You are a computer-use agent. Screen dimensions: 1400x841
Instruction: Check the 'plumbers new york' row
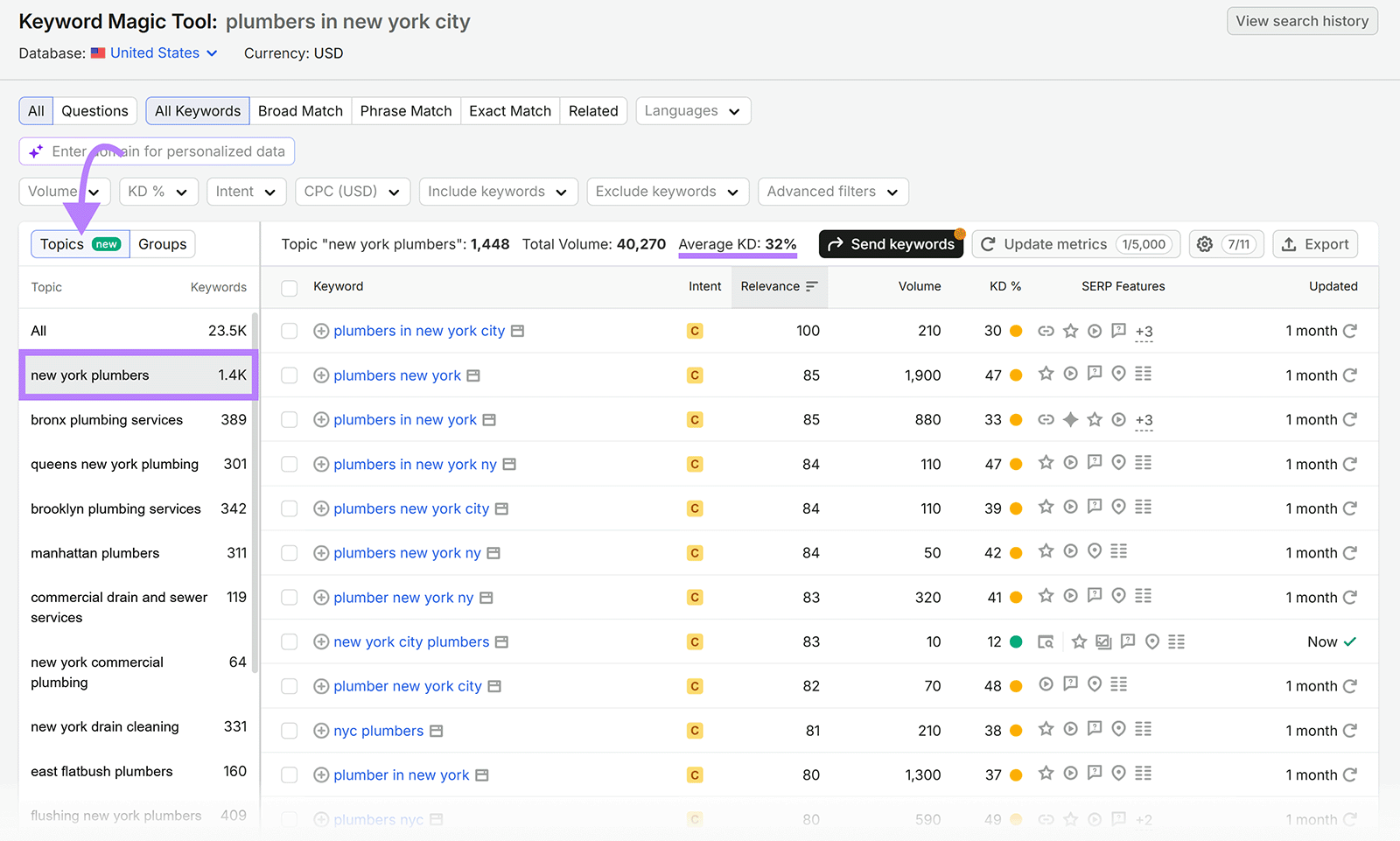[x=290, y=375]
